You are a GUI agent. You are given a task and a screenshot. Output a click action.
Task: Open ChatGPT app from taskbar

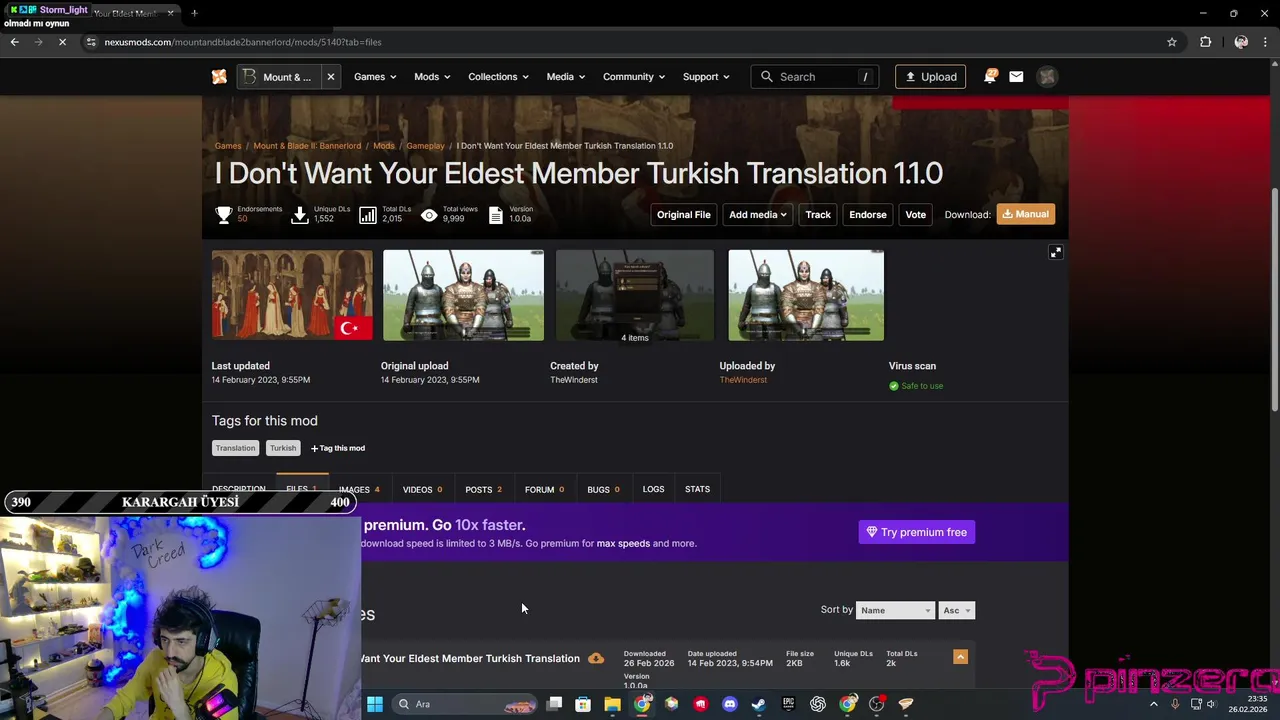(x=818, y=704)
